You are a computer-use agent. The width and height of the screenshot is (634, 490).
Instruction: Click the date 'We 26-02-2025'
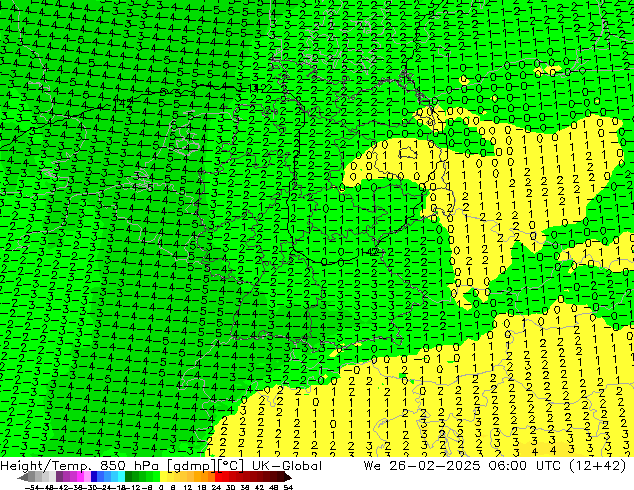click(x=421, y=466)
